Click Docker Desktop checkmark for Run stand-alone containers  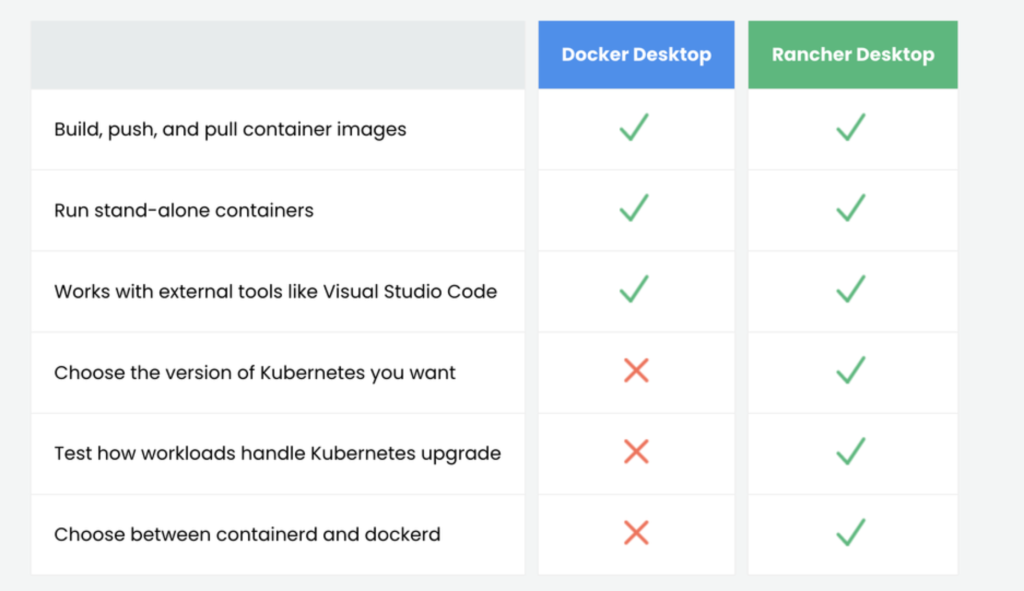click(x=634, y=209)
